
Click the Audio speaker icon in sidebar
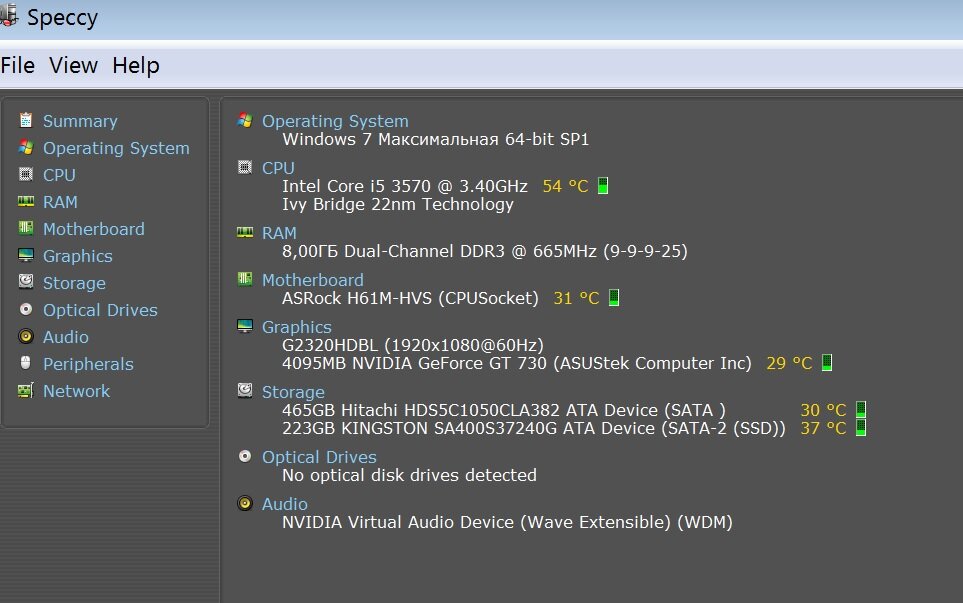(26, 336)
